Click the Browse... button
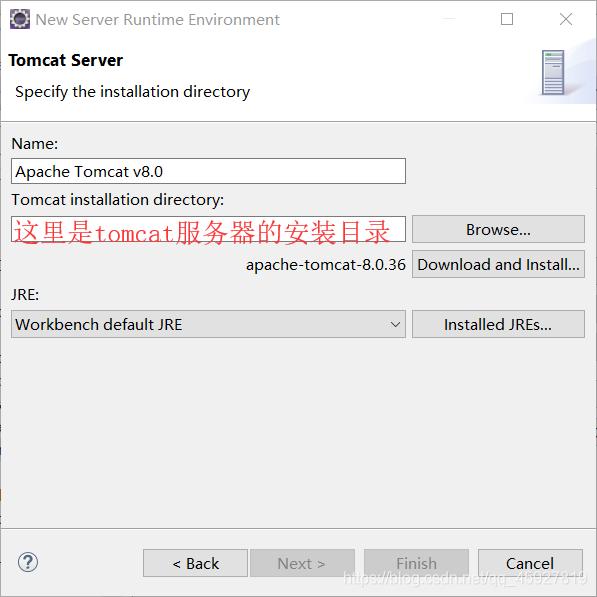597x597 pixels. pyautogui.click(x=498, y=229)
